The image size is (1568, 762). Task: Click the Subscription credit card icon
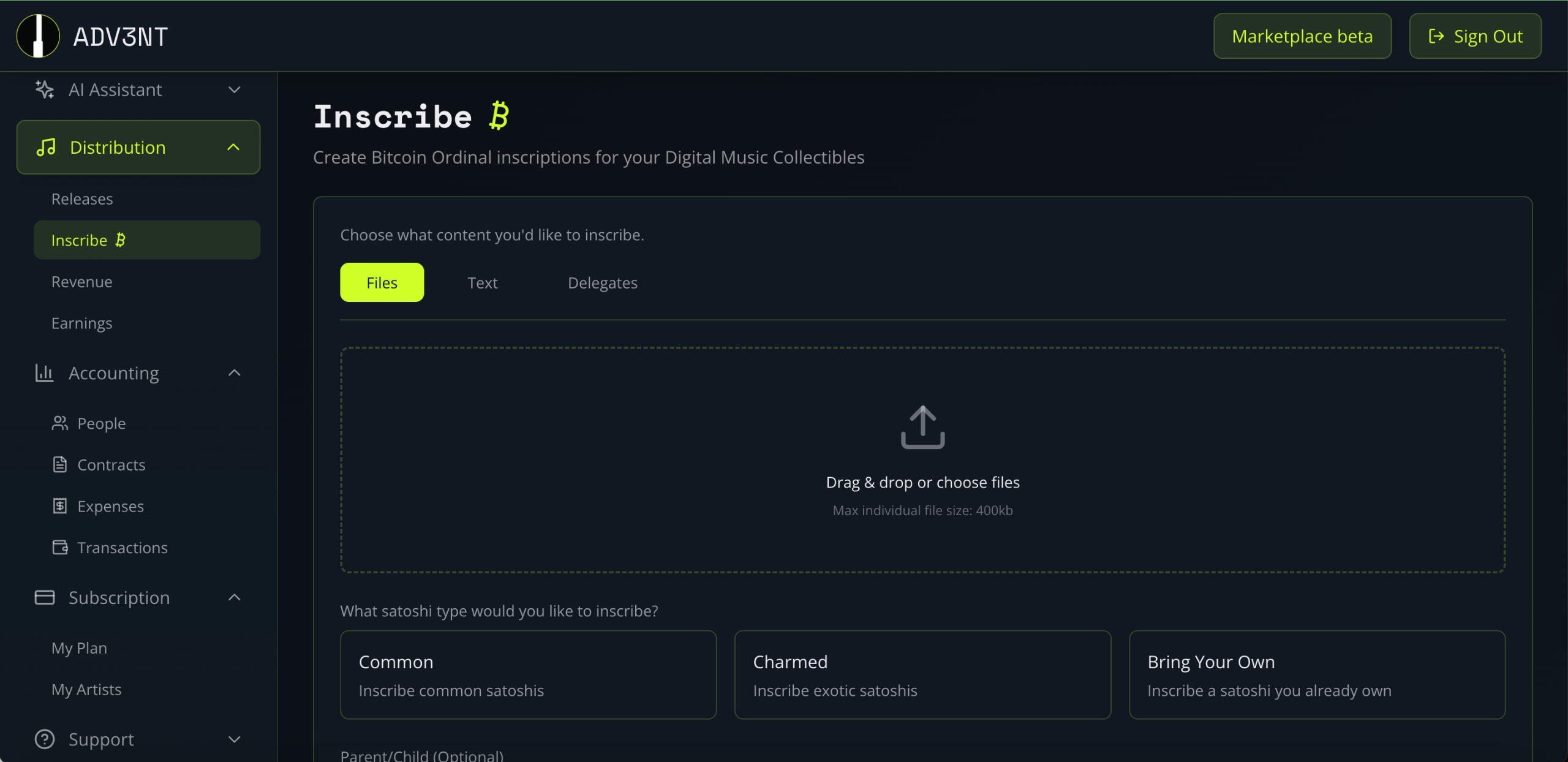click(45, 597)
